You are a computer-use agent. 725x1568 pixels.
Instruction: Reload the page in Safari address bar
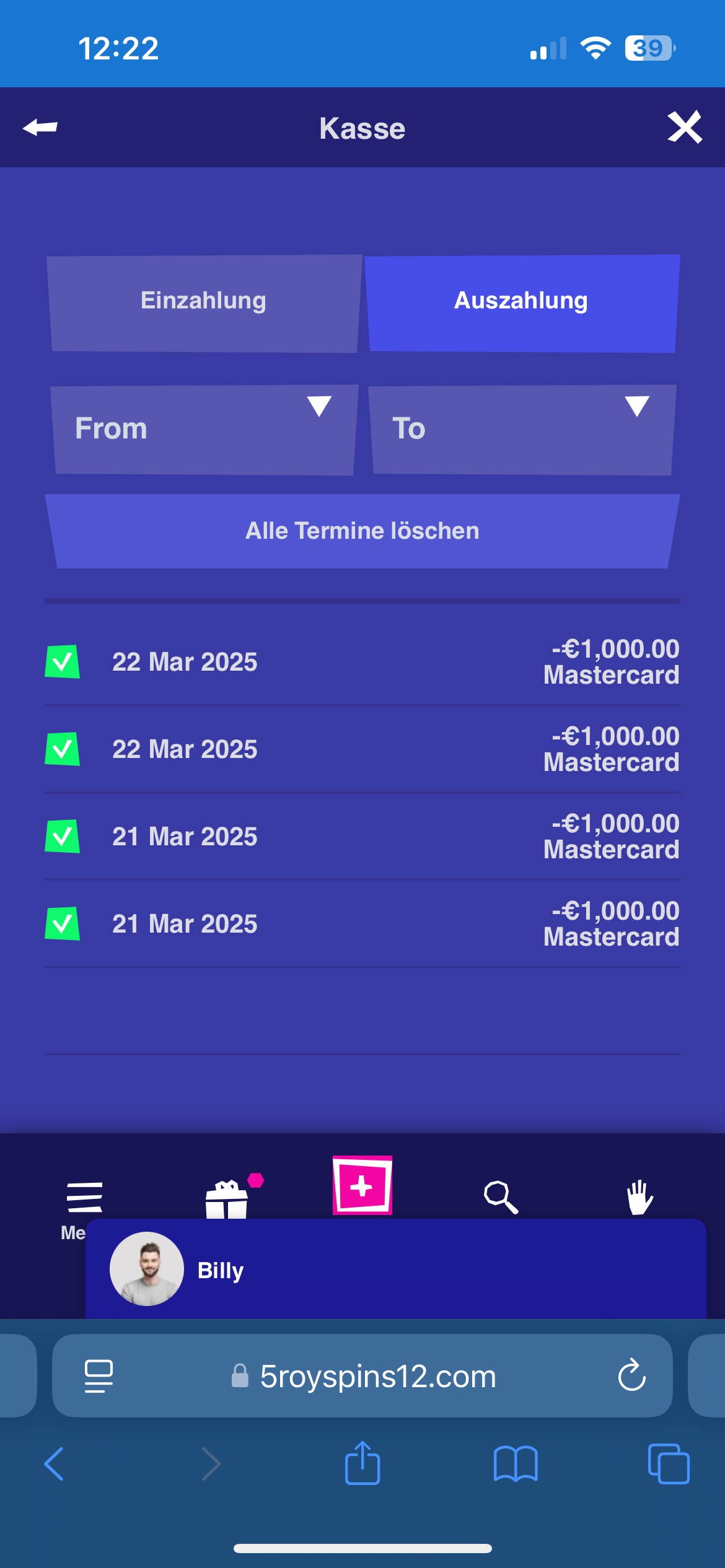[x=631, y=1375]
